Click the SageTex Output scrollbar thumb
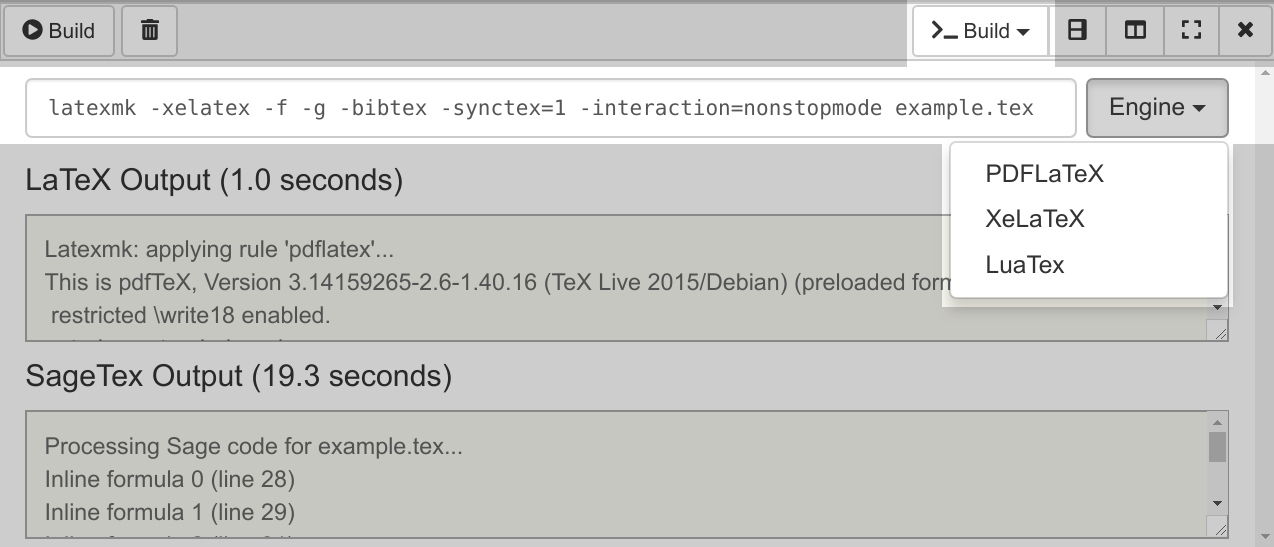Image resolution: width=1274 pixels, height=547 pixels. 1217,447
